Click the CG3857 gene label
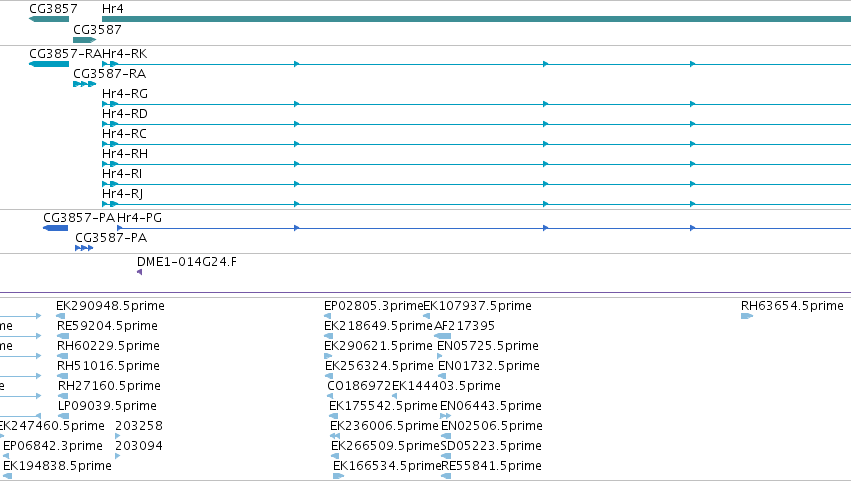 point(53,9)
